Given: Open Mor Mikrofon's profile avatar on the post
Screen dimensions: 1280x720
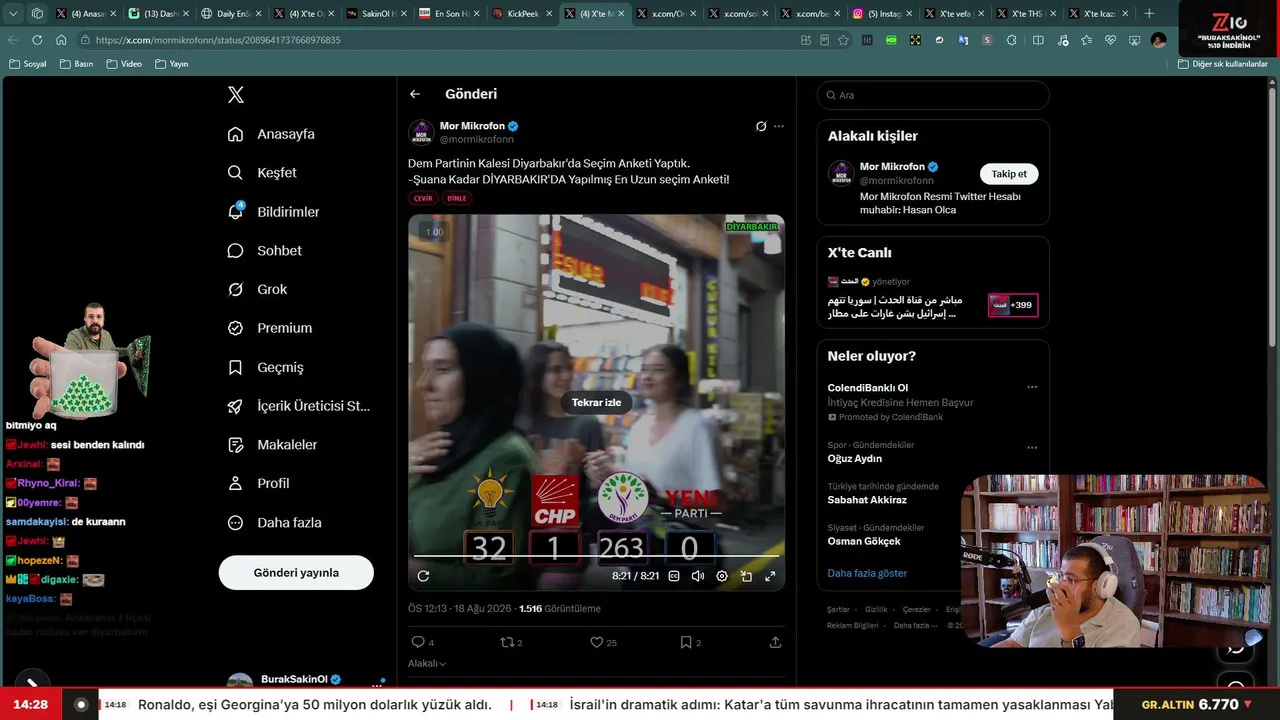Looking at the screenshot, I should (x=421, y=133).
